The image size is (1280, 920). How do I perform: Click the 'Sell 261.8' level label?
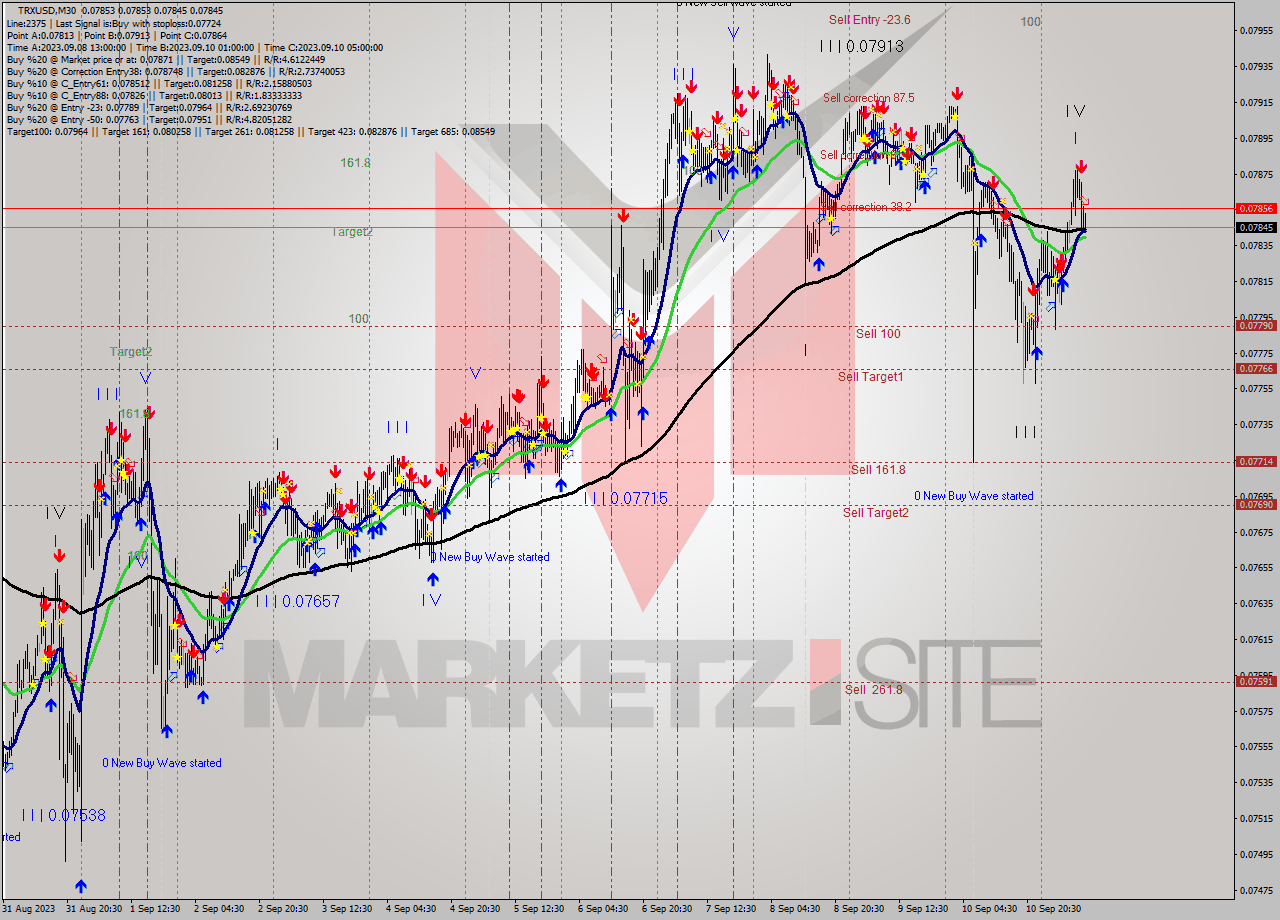click(x=873, y=689)
